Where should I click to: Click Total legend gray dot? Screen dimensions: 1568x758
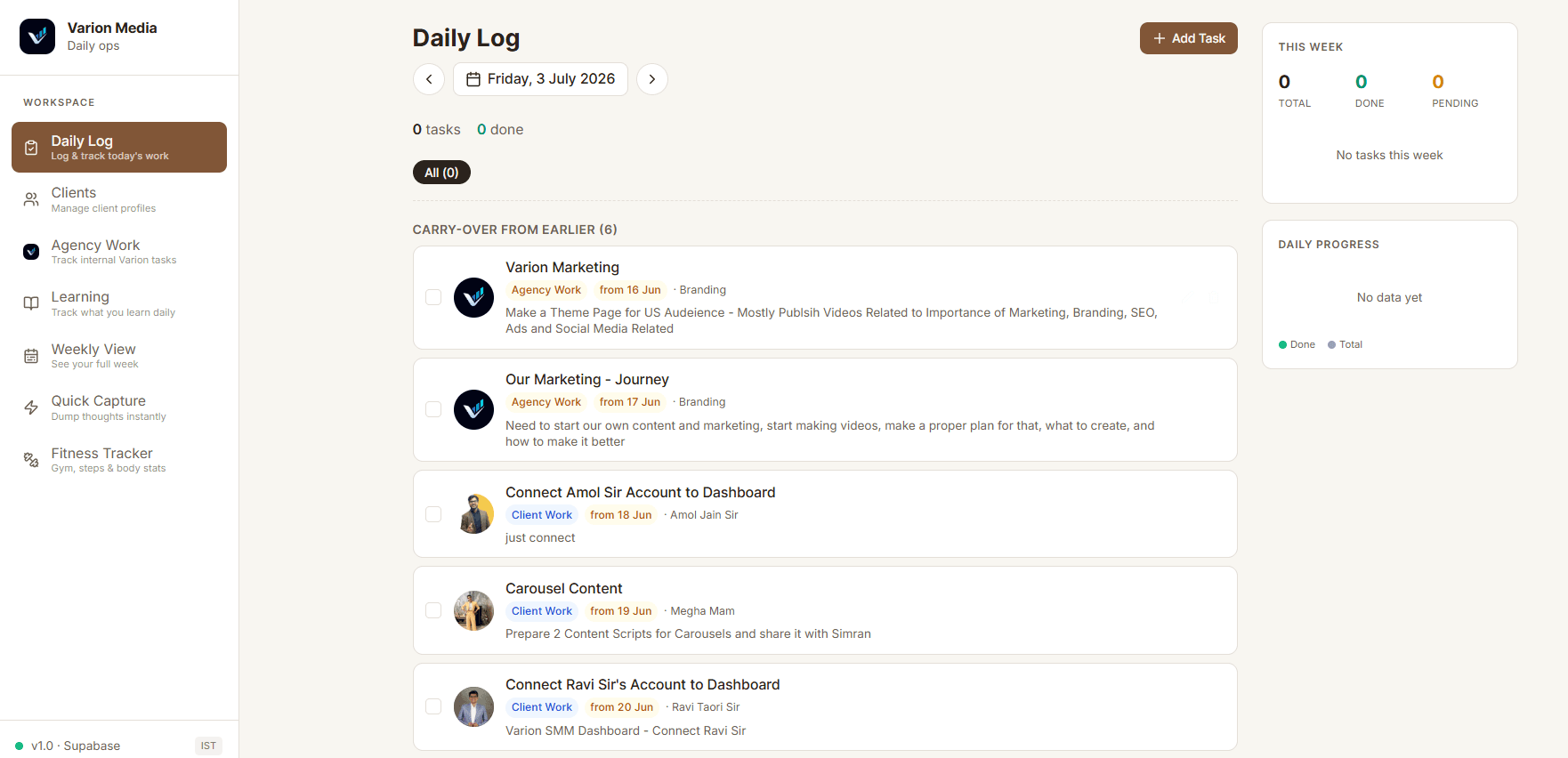(x=1331, y=344)
